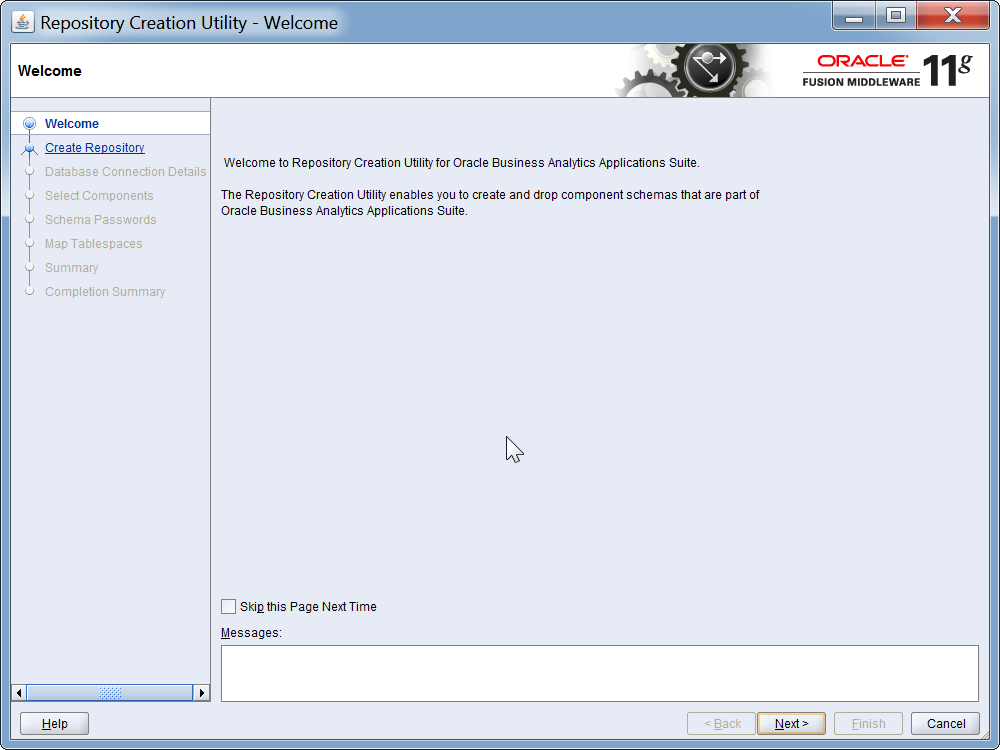The height and width of the screenshot is (750, 1000).
Task: Click the Create Repository step bullet icon
Action: tap(29, 149)
